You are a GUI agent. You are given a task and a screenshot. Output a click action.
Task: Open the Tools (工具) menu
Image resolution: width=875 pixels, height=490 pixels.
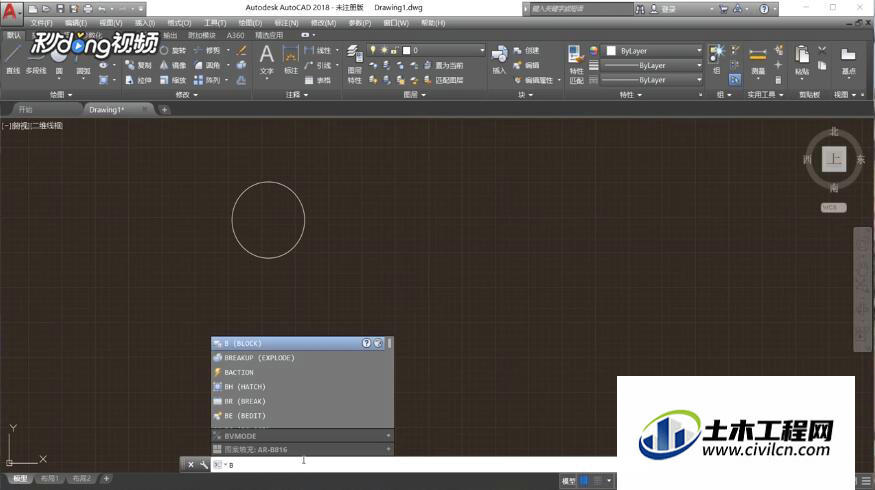(215, 23)
